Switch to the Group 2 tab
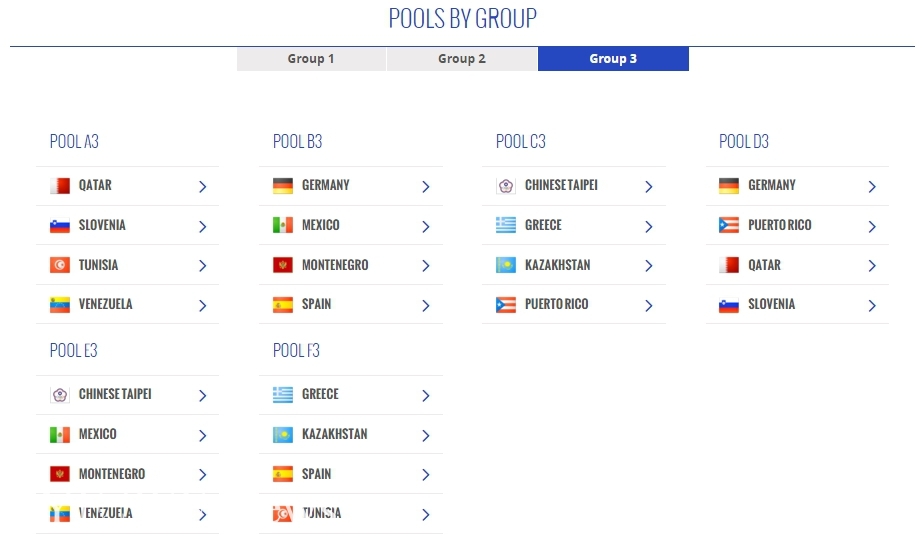922x536 pixels. (462, 59)
